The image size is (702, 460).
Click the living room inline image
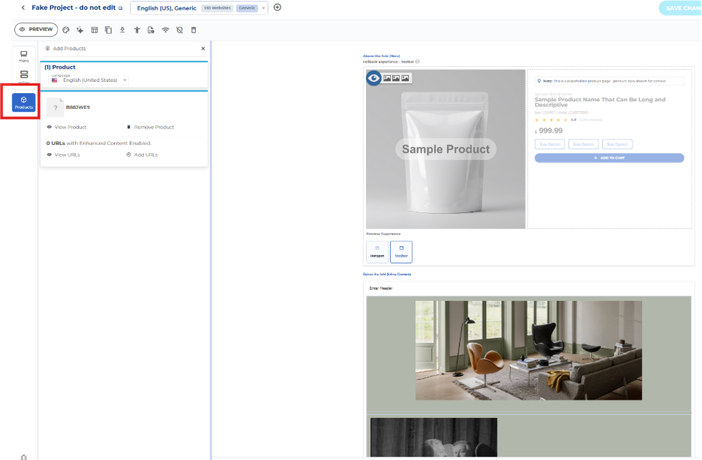click(x=528, y=350)
